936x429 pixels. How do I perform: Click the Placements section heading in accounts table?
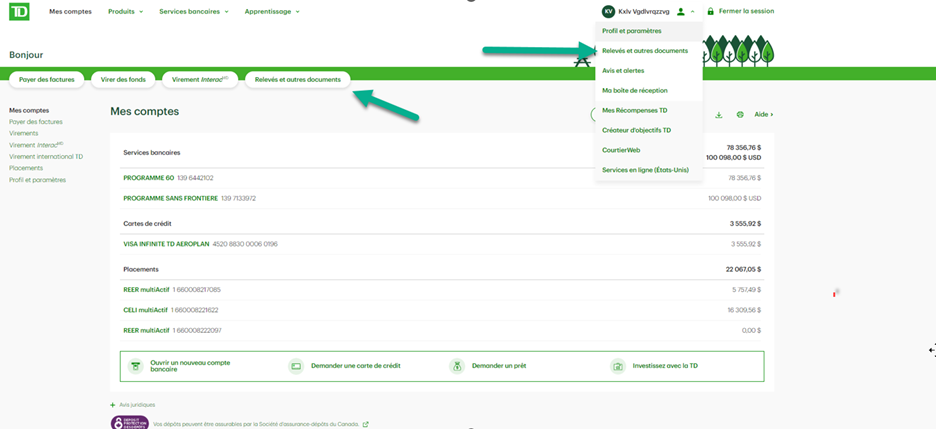tap(141, 270)
